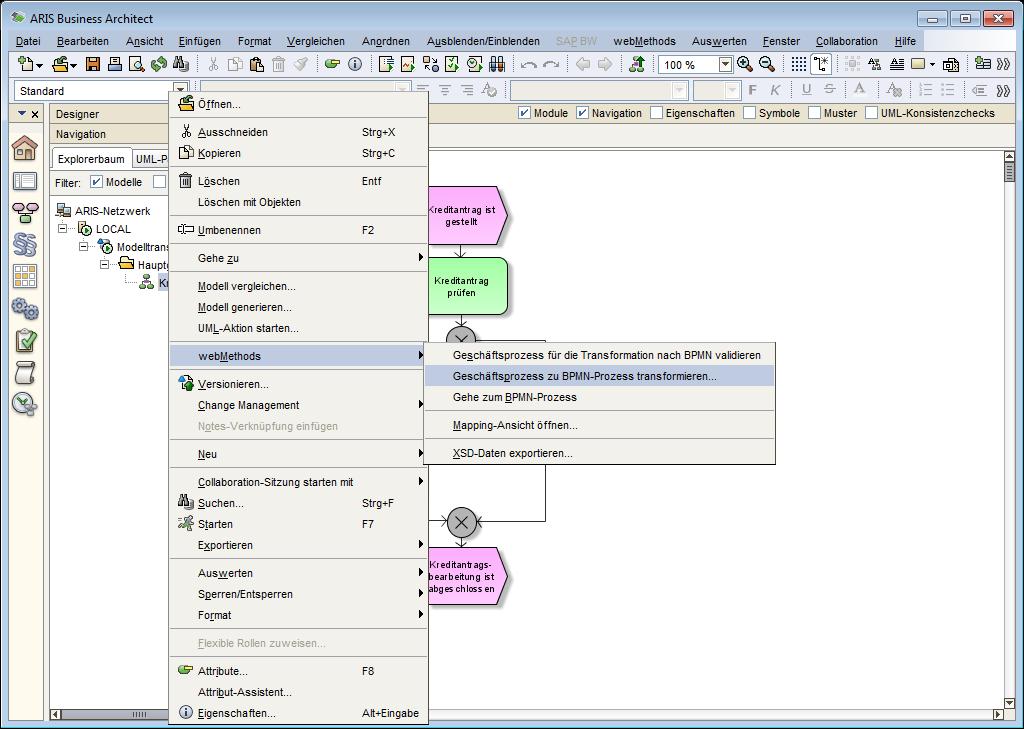Enable the Eigenschaften checkbox
1024x729 pixels.
coord(656,113)
